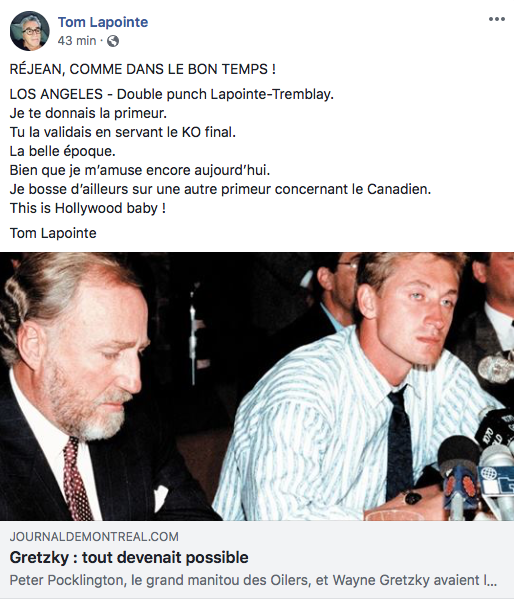Click the This is Hollywood baby line
Viewport: 514px width, 599px height.
88,208
